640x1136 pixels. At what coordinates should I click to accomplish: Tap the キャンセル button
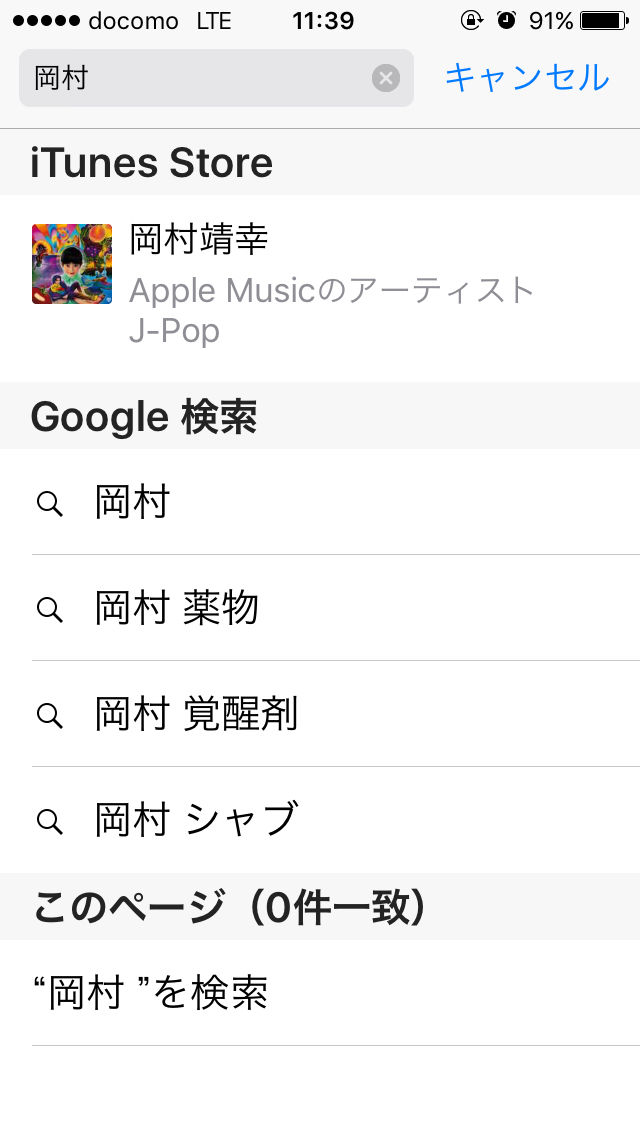(527, 78)
